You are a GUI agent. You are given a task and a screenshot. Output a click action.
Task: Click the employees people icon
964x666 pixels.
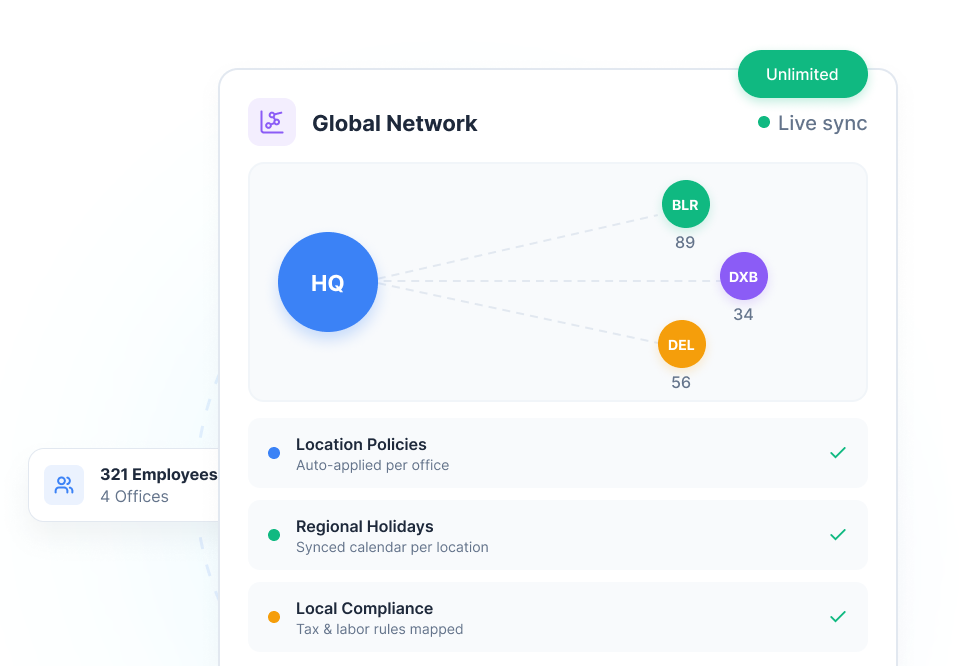[64, 485]
